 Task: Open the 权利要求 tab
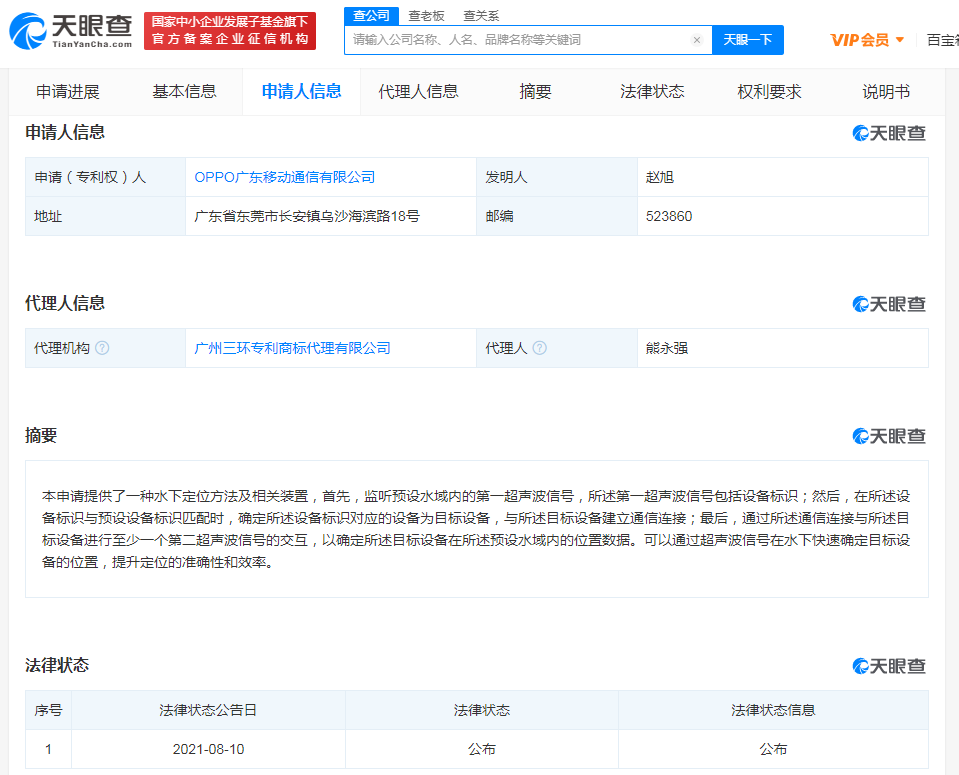pyautogui.click(x=767, y=90)
